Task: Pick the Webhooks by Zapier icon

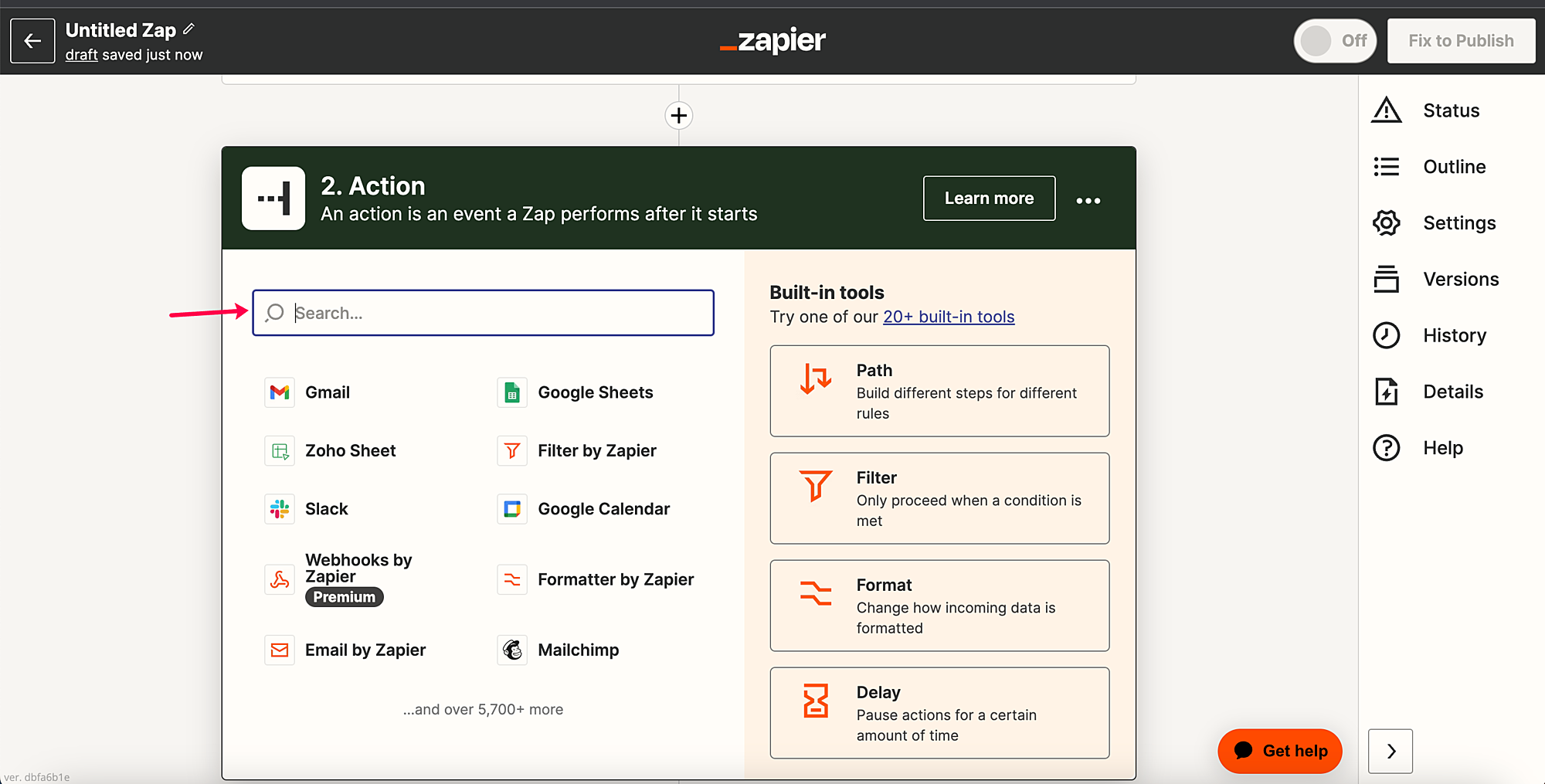Action: 280,579
